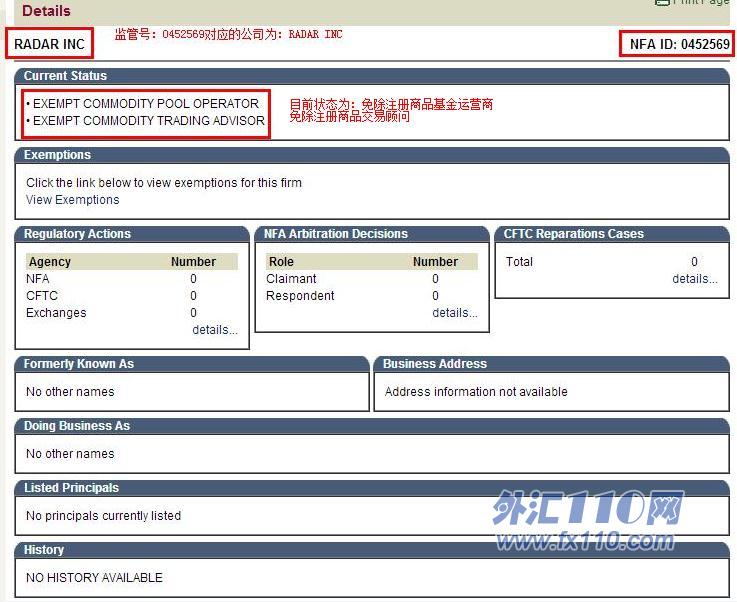Screen dimensions: 737x602
Task: Click the Exchanges row in Regulatory Actions
Action: click(132, 313)
